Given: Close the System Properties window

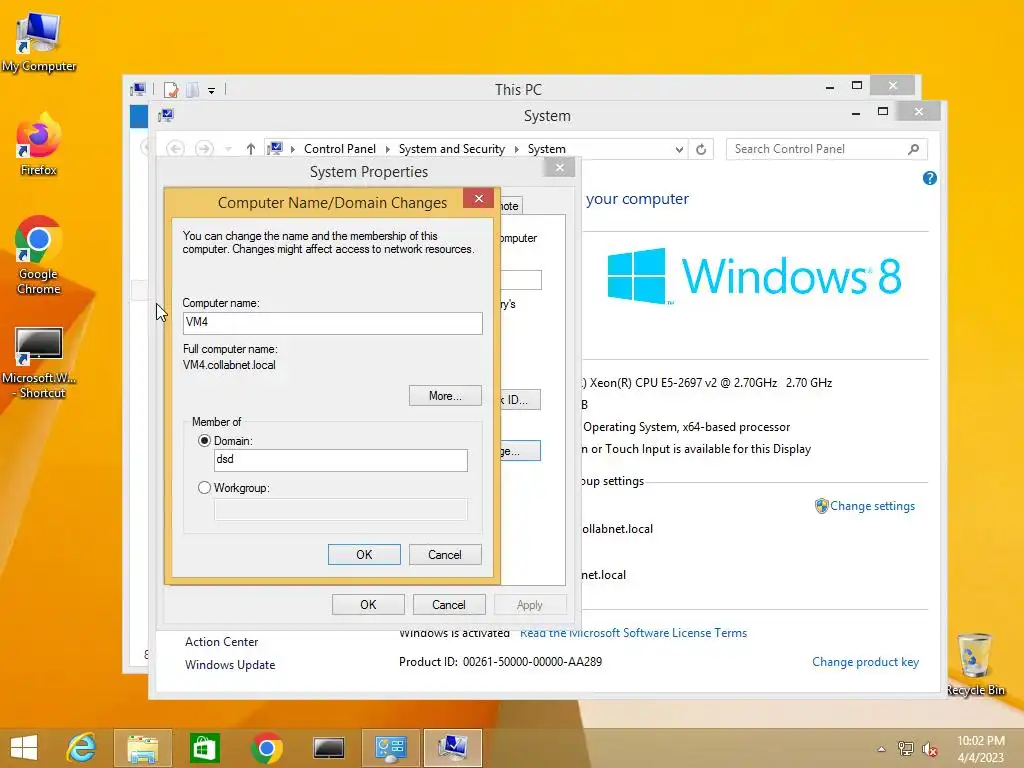Looking at the screenshot, I should (x=560, y=168).
